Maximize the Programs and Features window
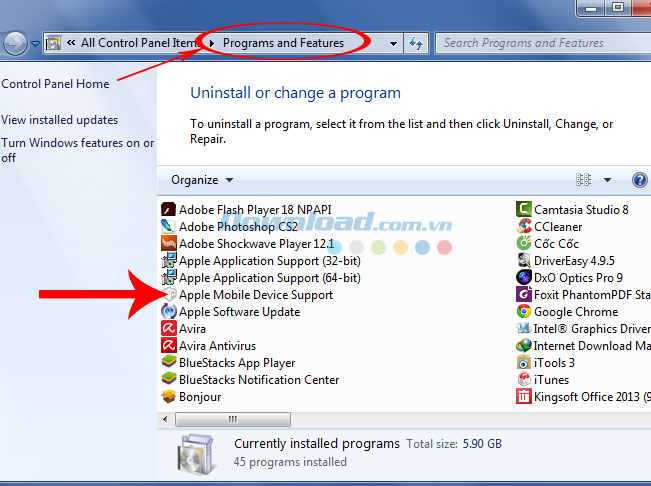651x486 pixels. click(x=617, y=7)
